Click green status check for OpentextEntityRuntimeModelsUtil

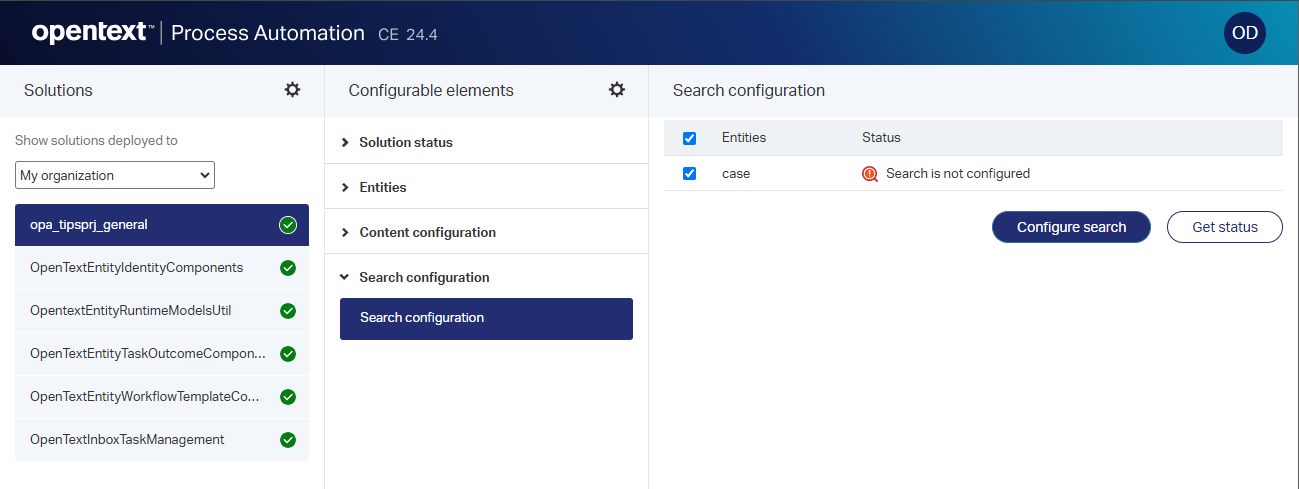(288, 311)
